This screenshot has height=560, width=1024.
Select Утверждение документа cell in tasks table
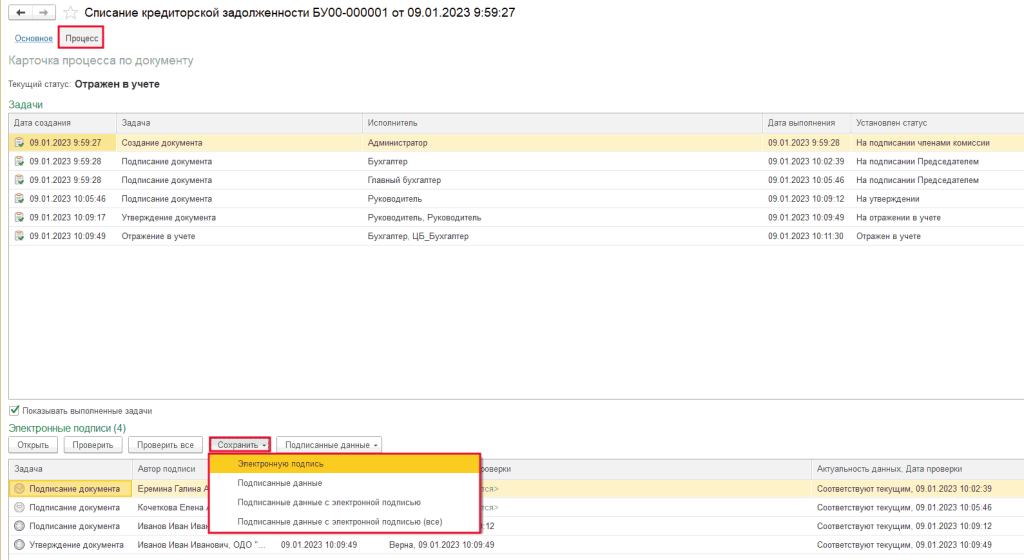[239, 217]
